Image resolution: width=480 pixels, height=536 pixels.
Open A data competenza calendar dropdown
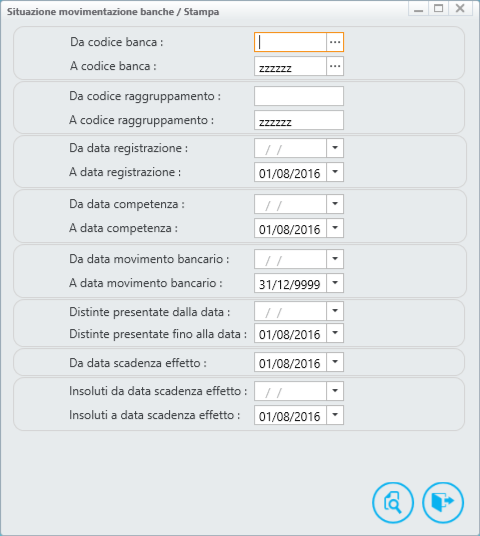coord(335,228)
